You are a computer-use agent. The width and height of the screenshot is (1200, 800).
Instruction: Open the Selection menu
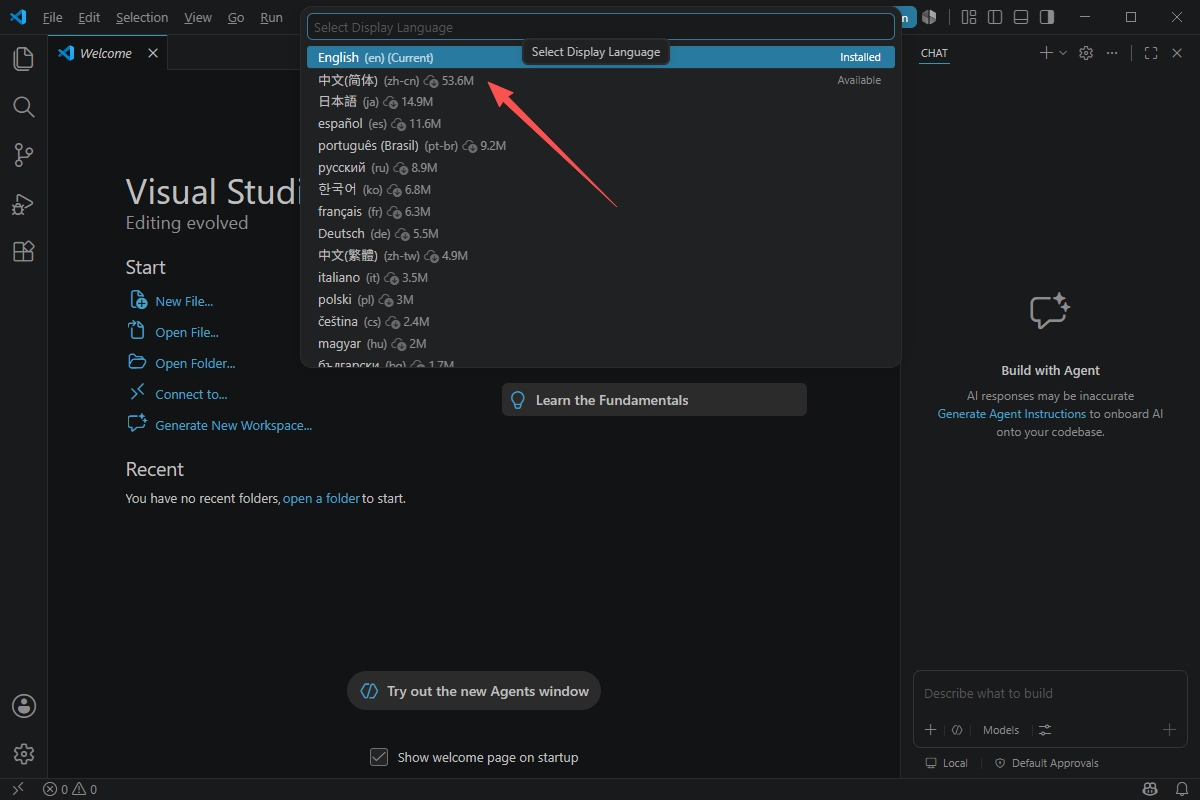point(142,17)
